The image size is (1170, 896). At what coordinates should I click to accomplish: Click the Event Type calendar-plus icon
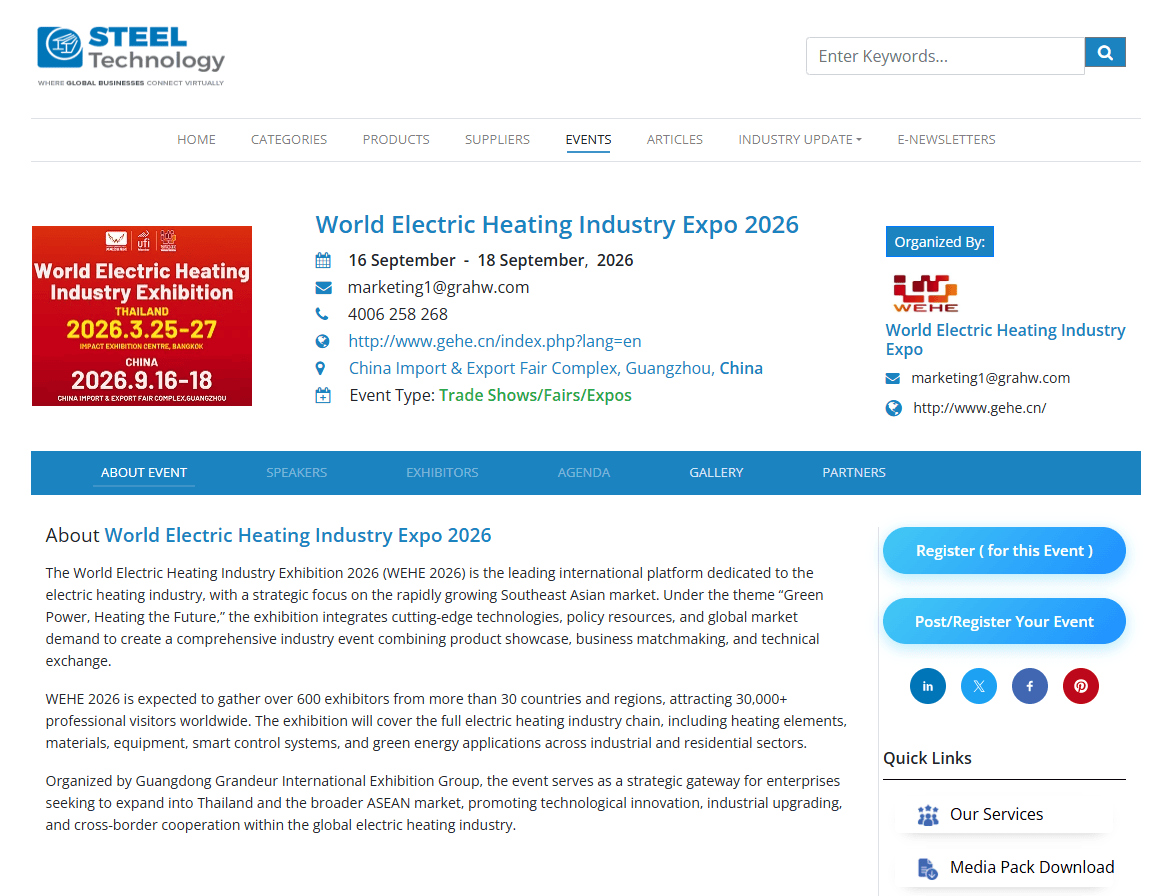point(323,395)
